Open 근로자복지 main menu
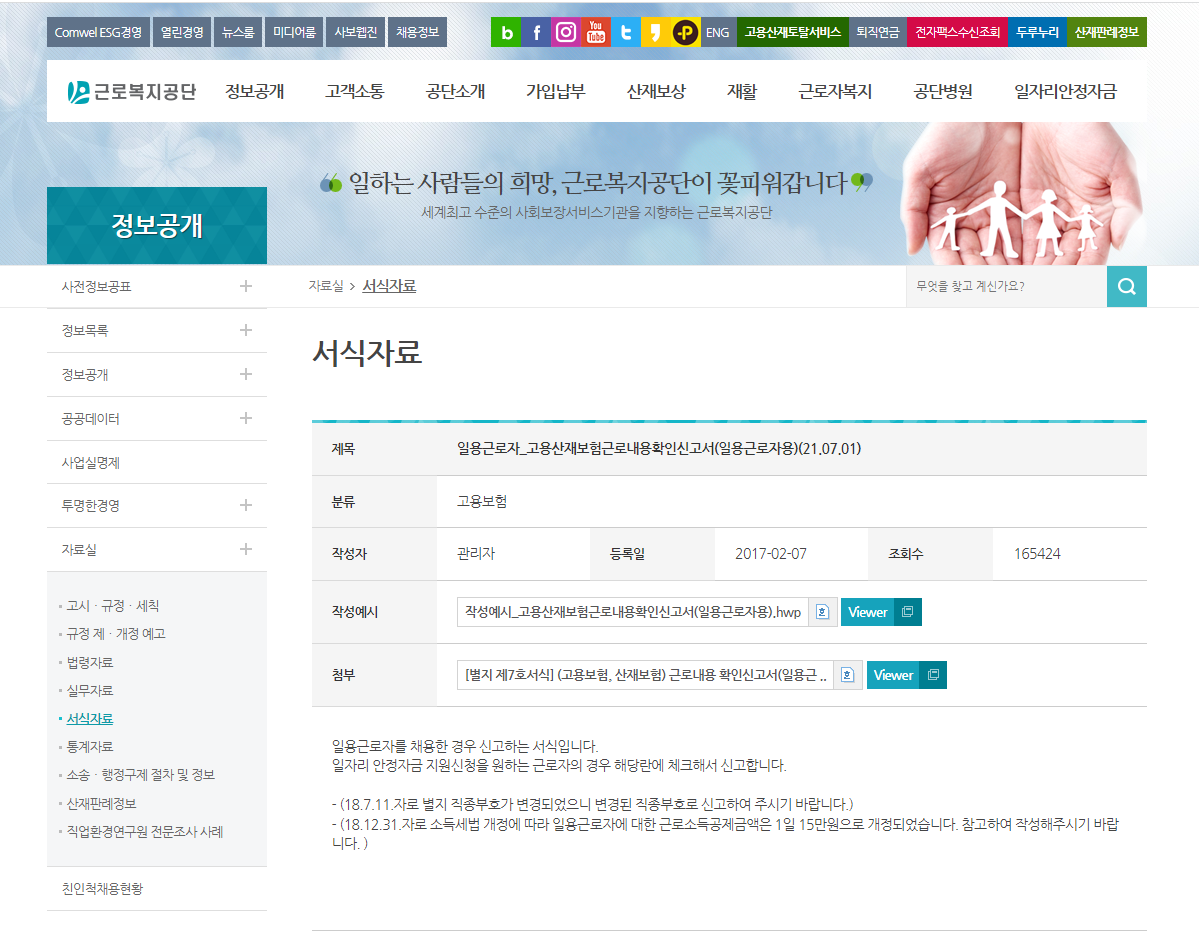Image resolution: width=1199 pixels, height=945 pixels. (x=835, y=92)
